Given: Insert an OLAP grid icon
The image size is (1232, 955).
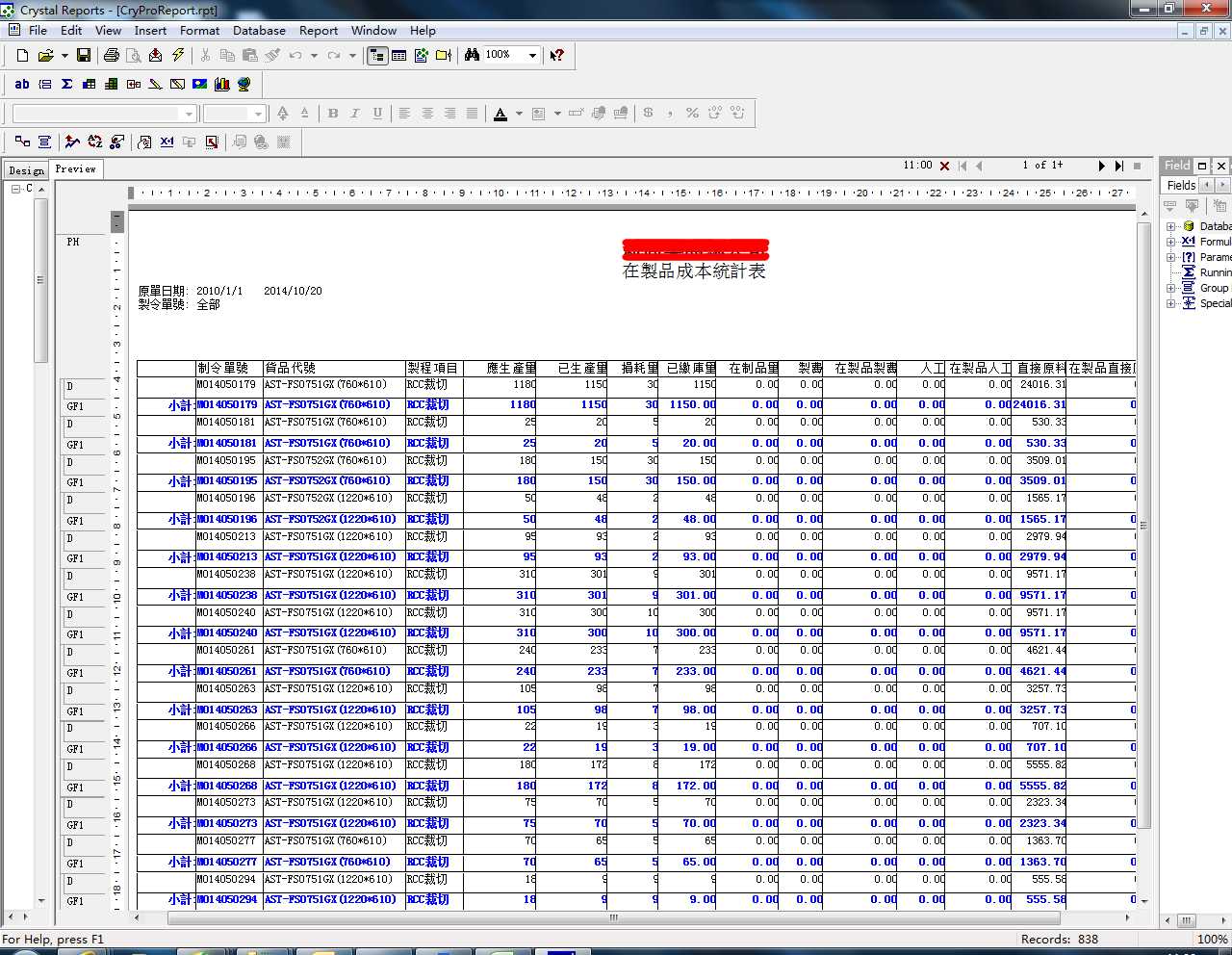Looking at the screenshot, I should point(112,84).
